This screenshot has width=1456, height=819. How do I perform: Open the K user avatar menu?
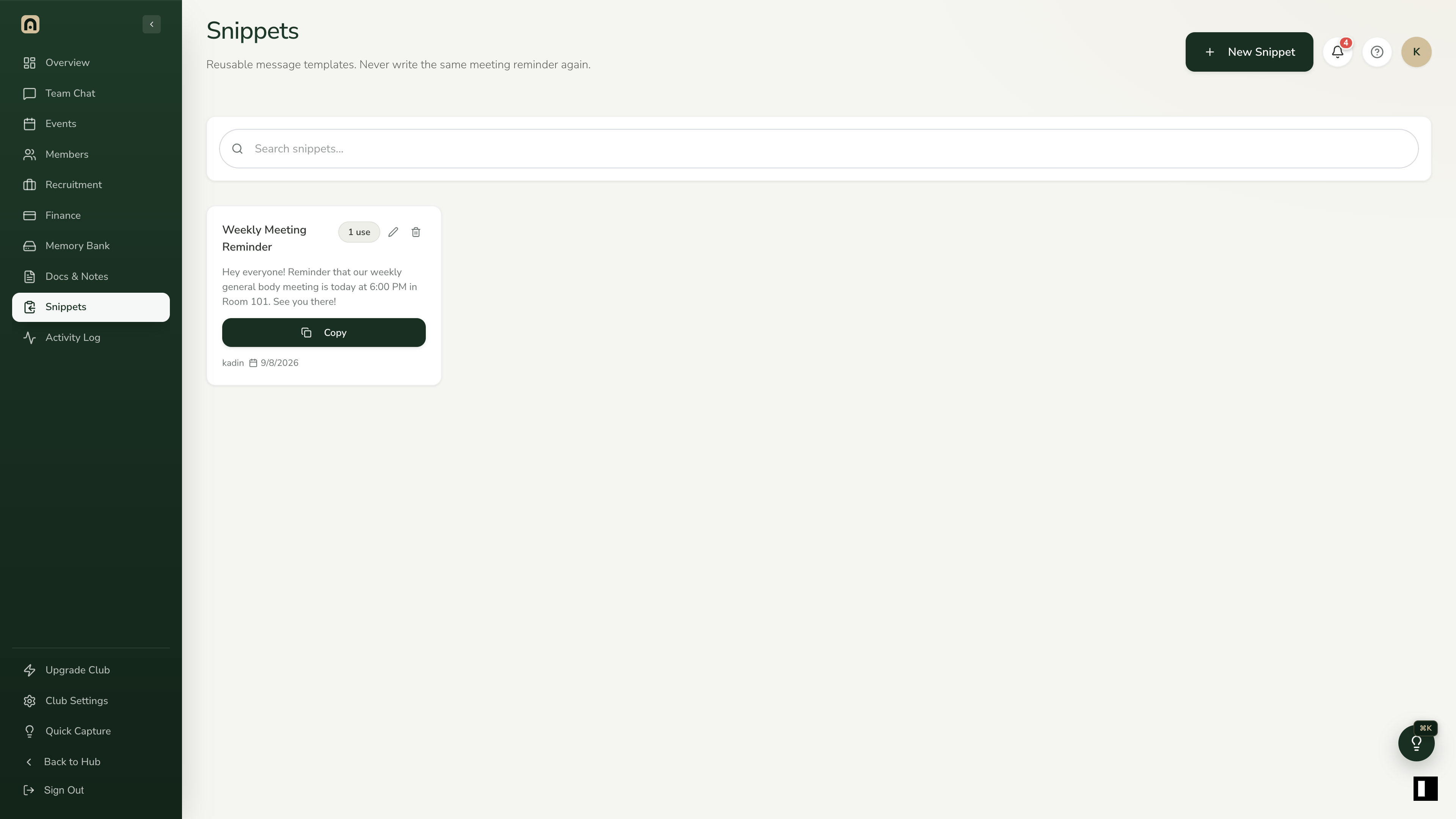(x=1417, y=52)
